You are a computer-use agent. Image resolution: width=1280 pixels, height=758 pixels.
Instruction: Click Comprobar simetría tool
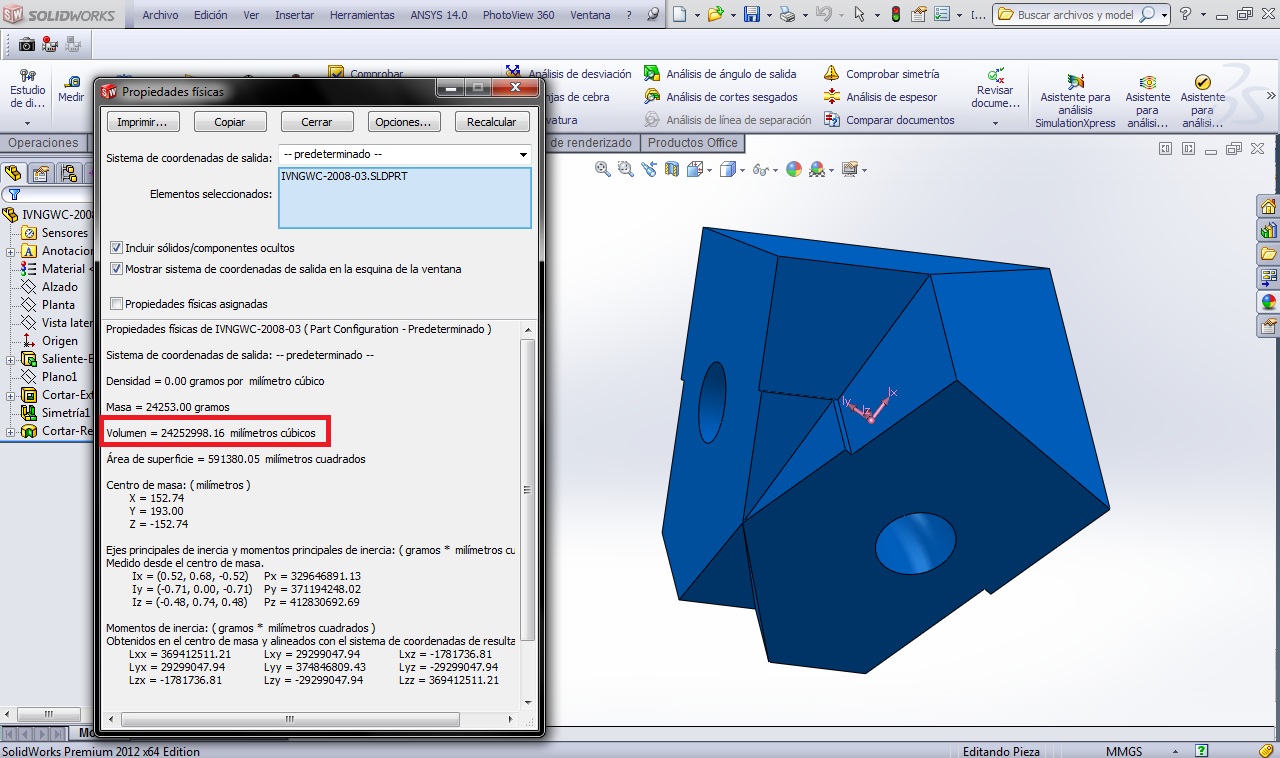click(x=881, y=74)
